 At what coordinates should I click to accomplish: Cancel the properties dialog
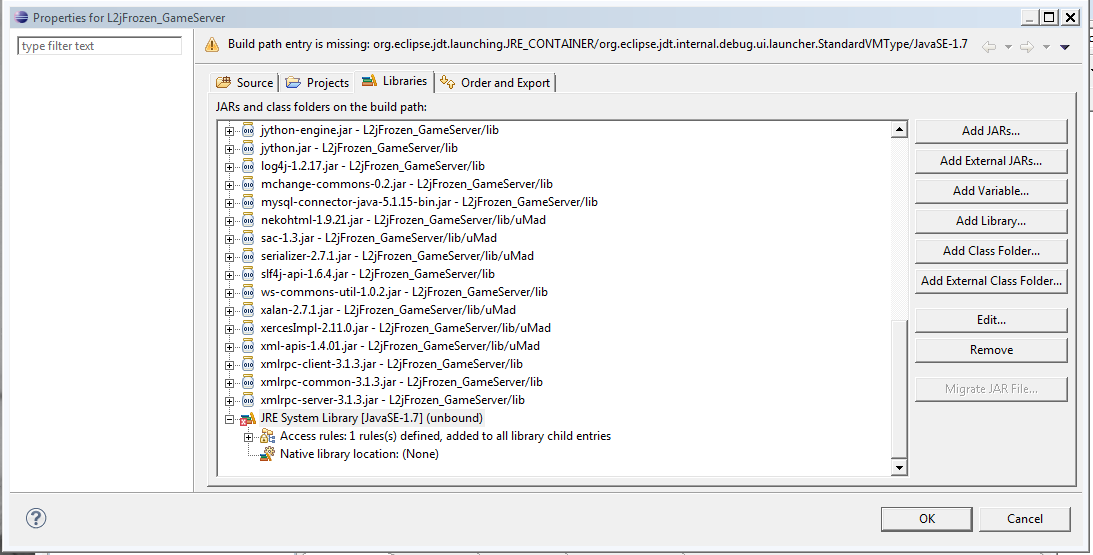point(1025,518)
